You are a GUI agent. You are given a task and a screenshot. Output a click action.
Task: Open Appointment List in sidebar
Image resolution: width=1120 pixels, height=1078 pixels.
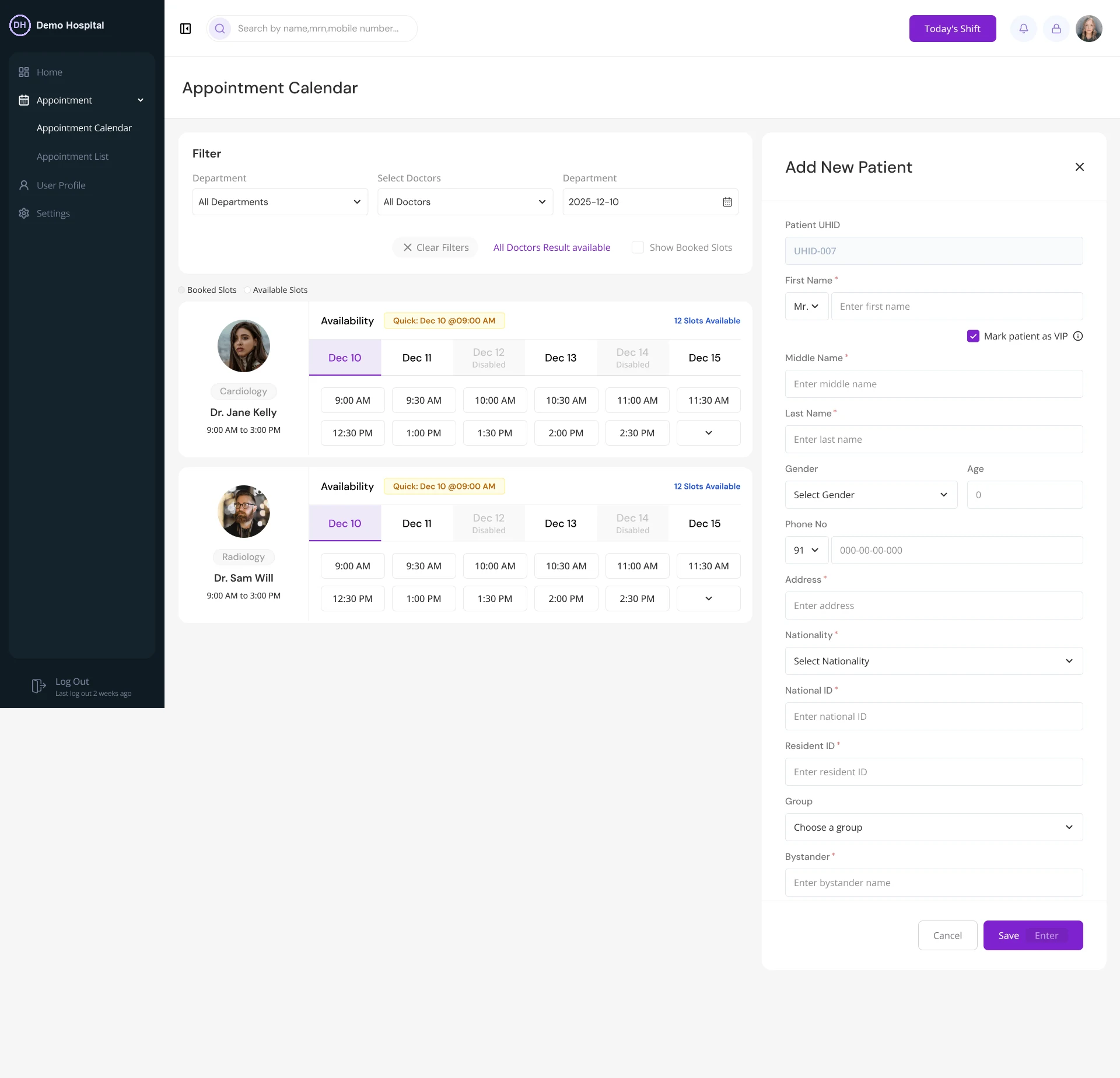[72, 157]
